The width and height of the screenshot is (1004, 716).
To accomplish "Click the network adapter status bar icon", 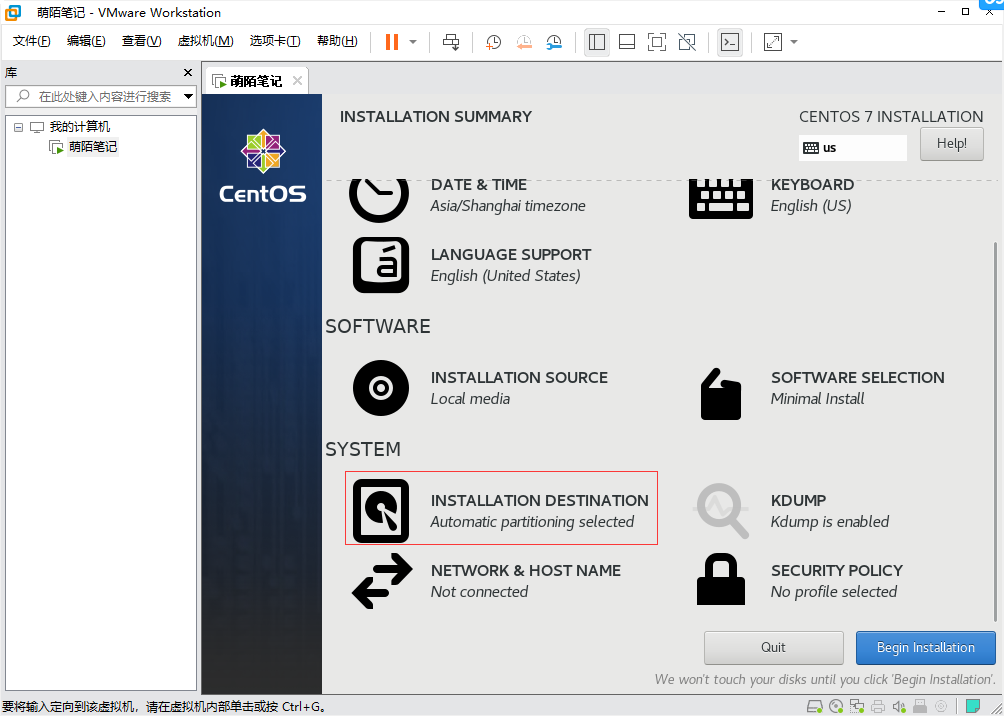I will 857,707.
